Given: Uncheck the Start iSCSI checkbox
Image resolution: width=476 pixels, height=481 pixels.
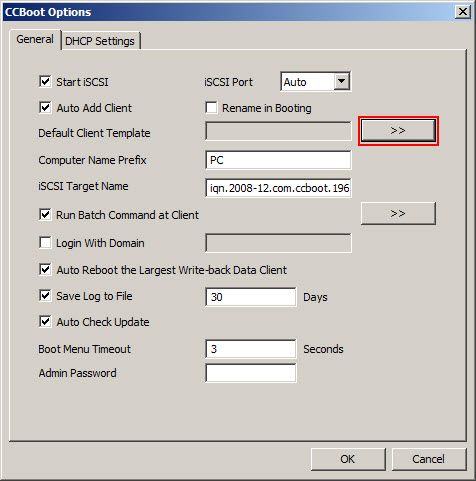Looking at the screenshot, I should tap(45, 82).
